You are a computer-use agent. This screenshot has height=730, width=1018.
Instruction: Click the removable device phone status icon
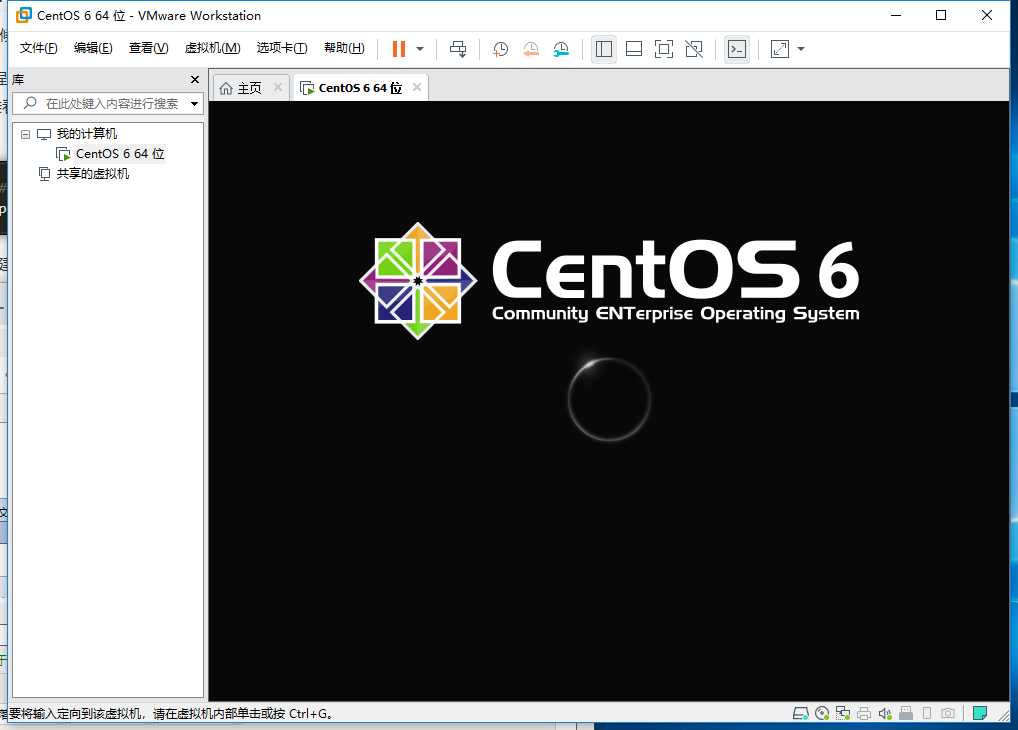[x=927, y=714]
